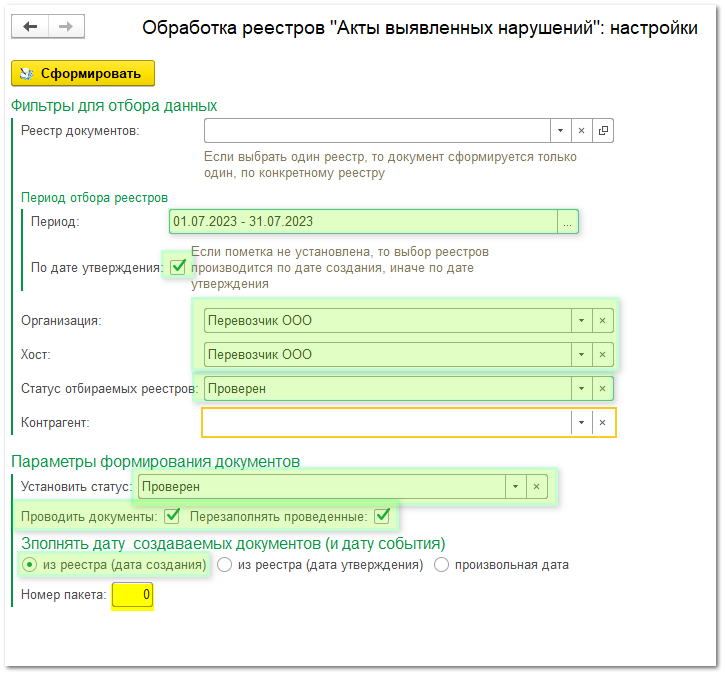Open period picker with ellipsis button
Image resolution: width=725 pixels, height=675 pixels.
point(568,222)
